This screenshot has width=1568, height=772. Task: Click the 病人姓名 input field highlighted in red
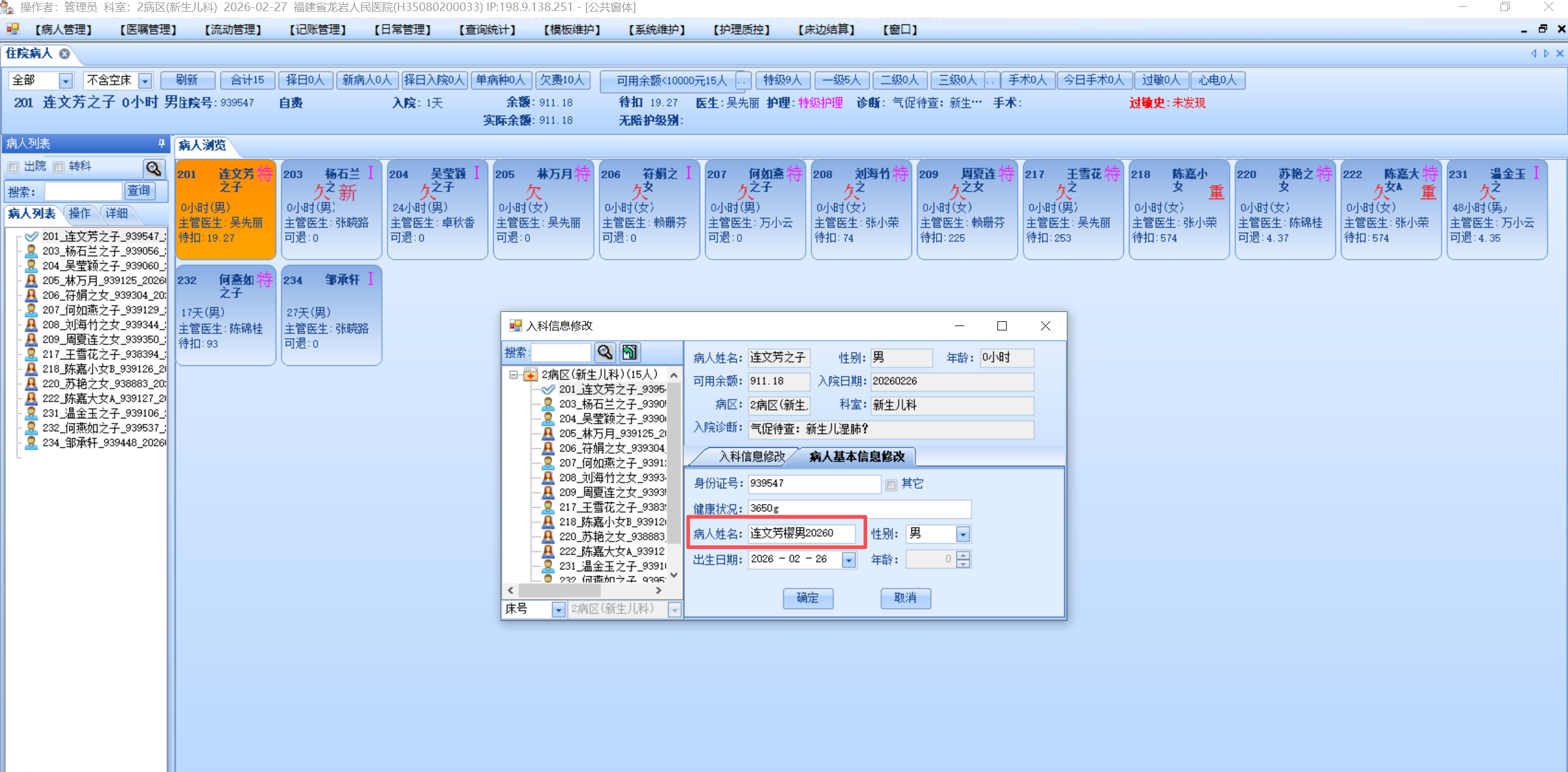[x=801, y=533]
